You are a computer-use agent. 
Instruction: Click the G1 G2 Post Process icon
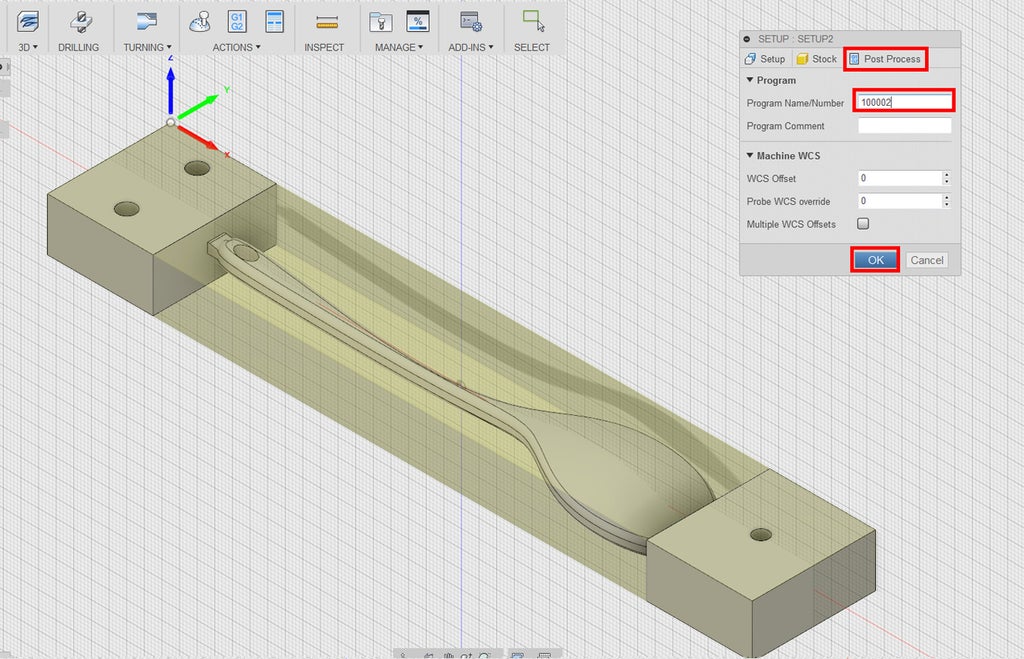coord(237,22)
